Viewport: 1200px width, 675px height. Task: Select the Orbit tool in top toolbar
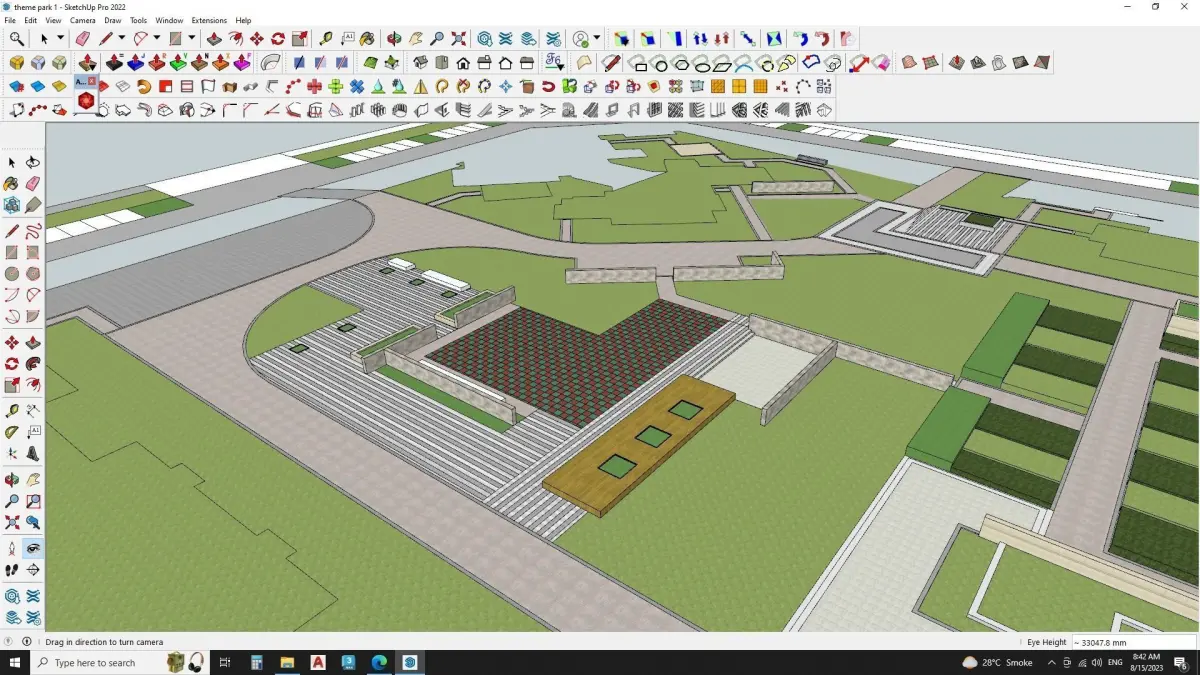point(394,39)
